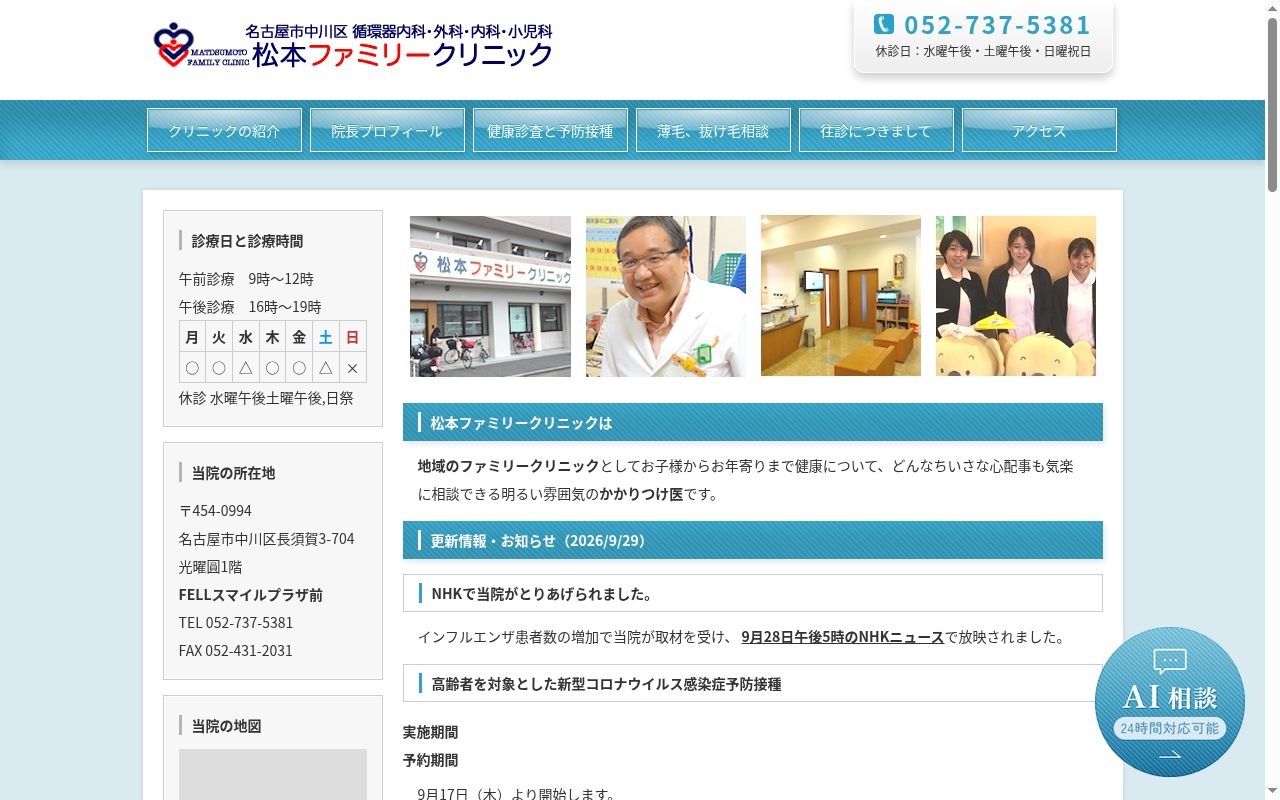Viewport: 1280px width, 800px height.
Task: Open the 往診につきまして menu item
Action: [x=876, y=130]
